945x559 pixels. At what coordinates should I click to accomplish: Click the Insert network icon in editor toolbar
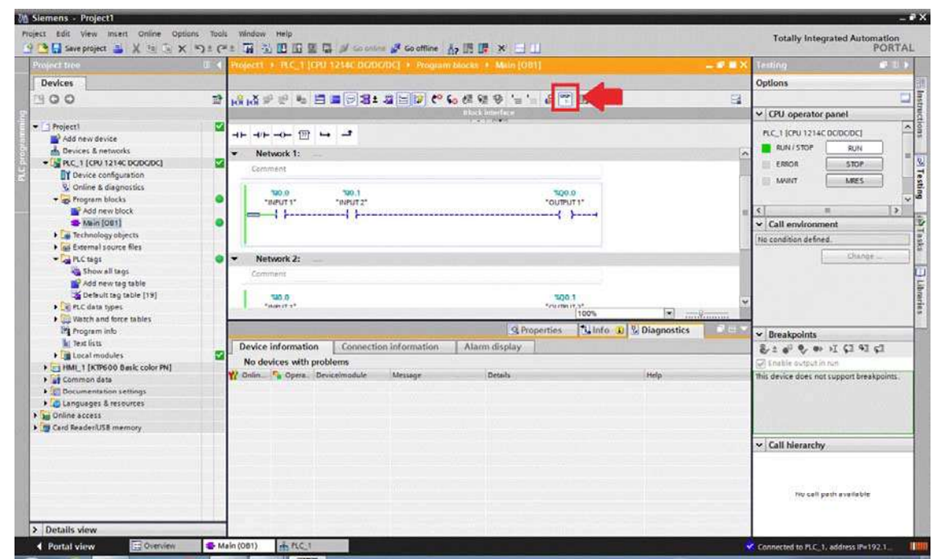click(x=237, y=100)
